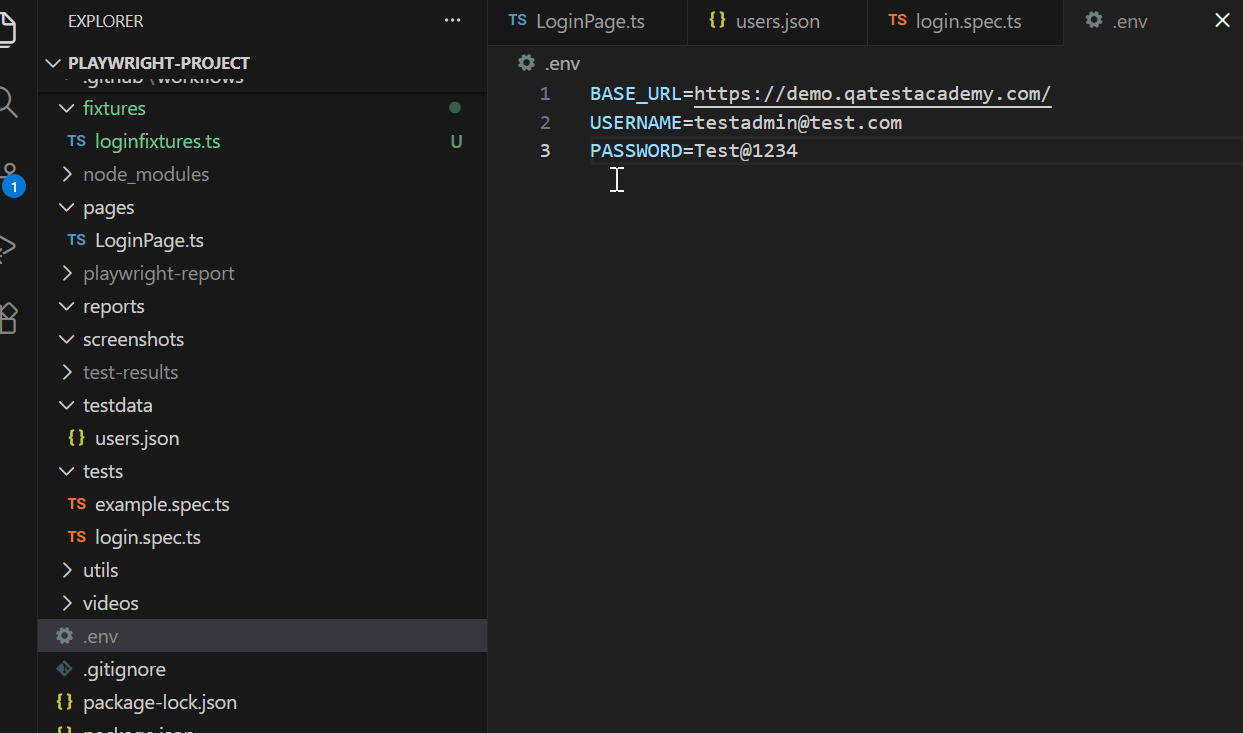The image size is (1243, 733).
Task: Select the .gitignore file in Explorer
Action: (x=124, y=669)
